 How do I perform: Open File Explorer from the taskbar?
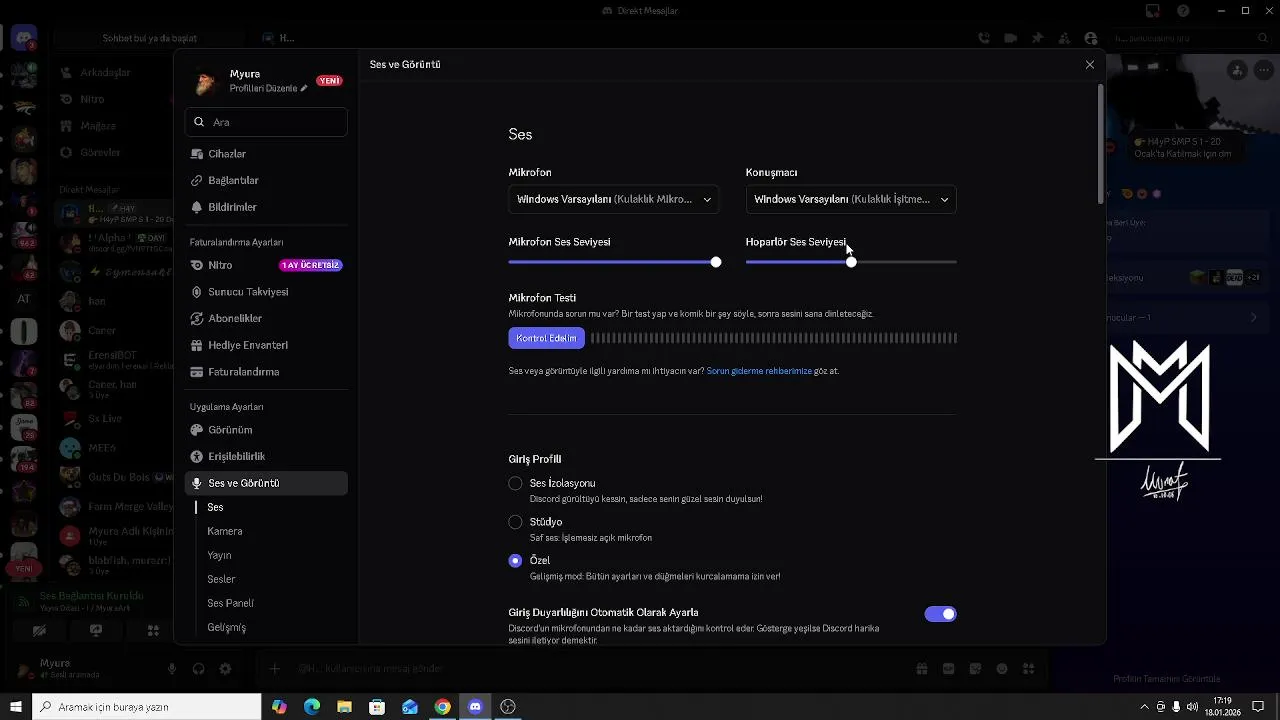(344, 707)
